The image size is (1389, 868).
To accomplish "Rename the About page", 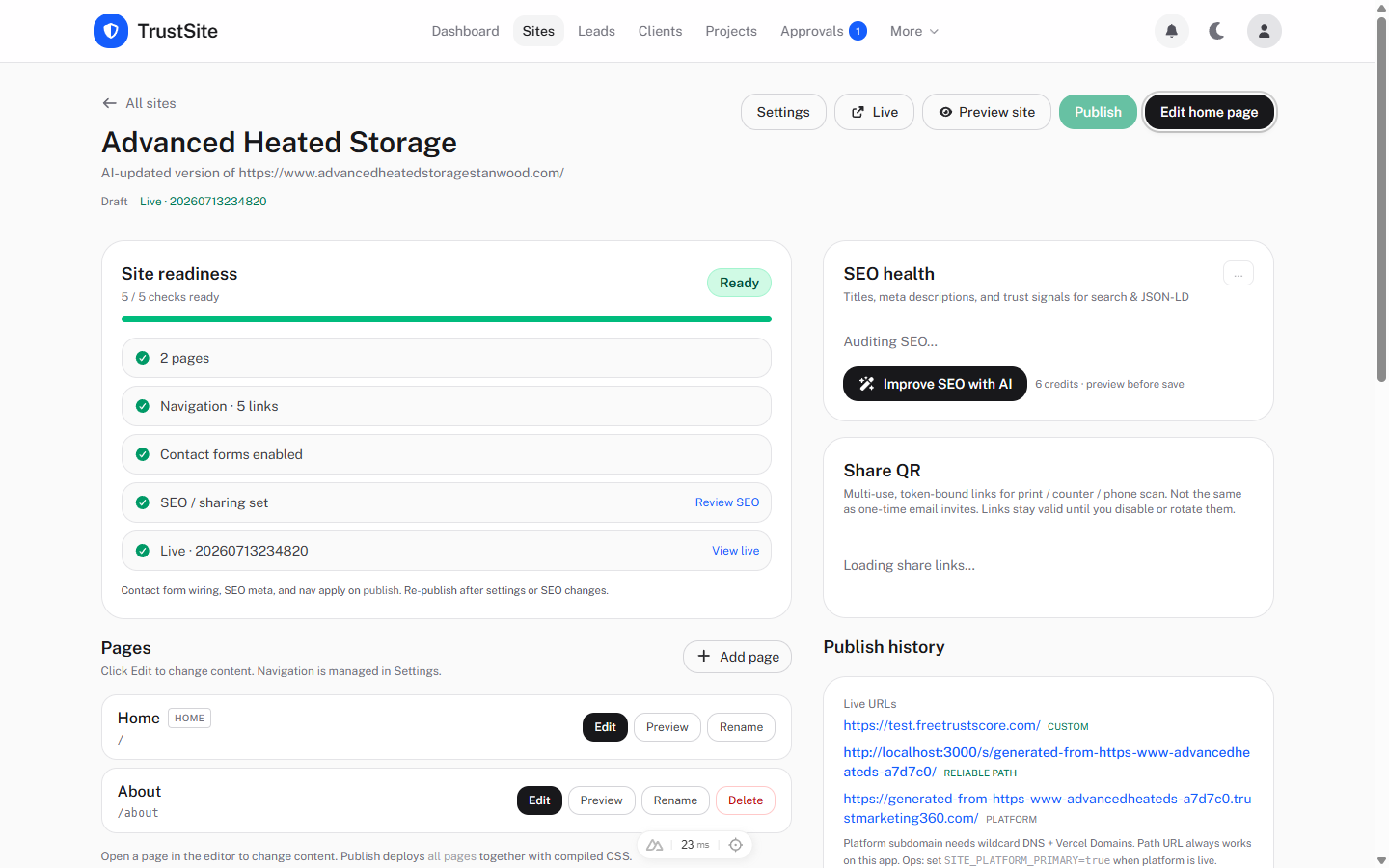I will pyautogui.click(x=675, y=800).
